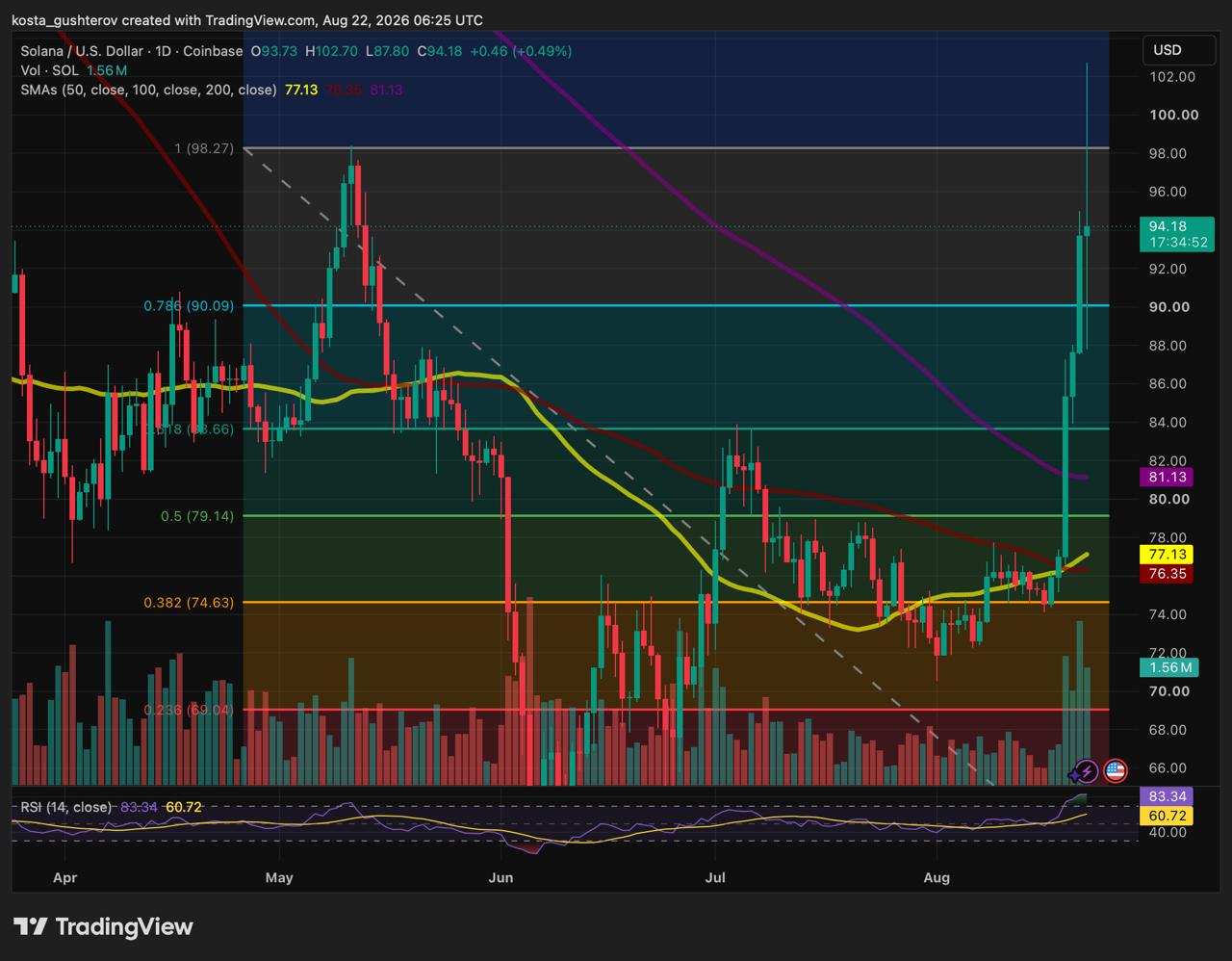Select the RSI (14, close) indicator legend

65,807
